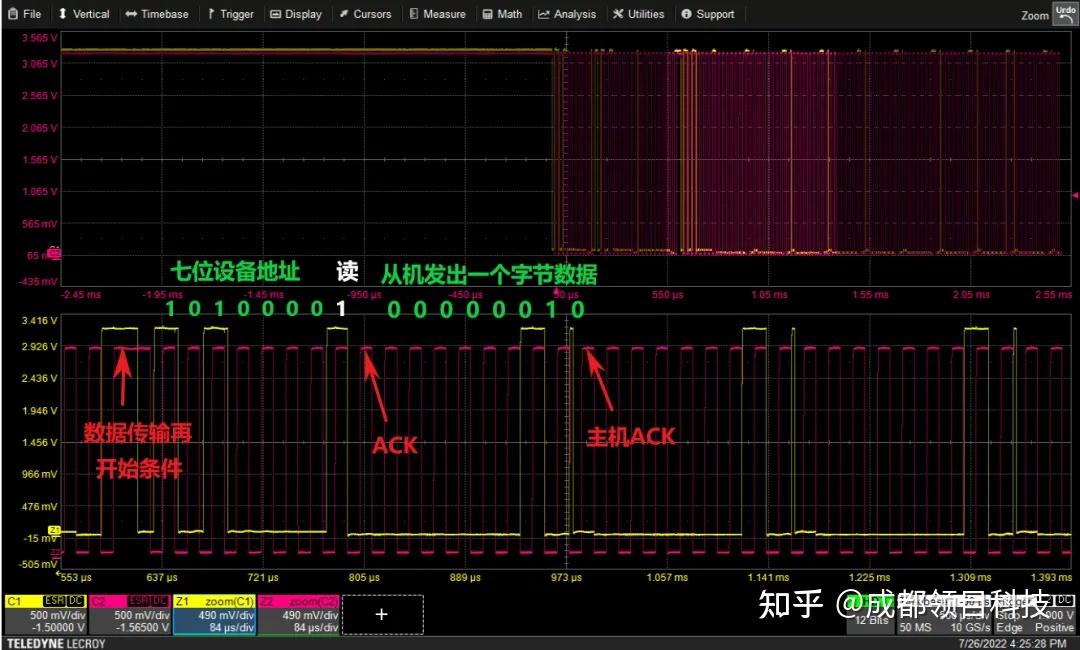The image size is (1080, 650).
Task: Toggle channel C2 via its descriptor box
Action: 130,613
